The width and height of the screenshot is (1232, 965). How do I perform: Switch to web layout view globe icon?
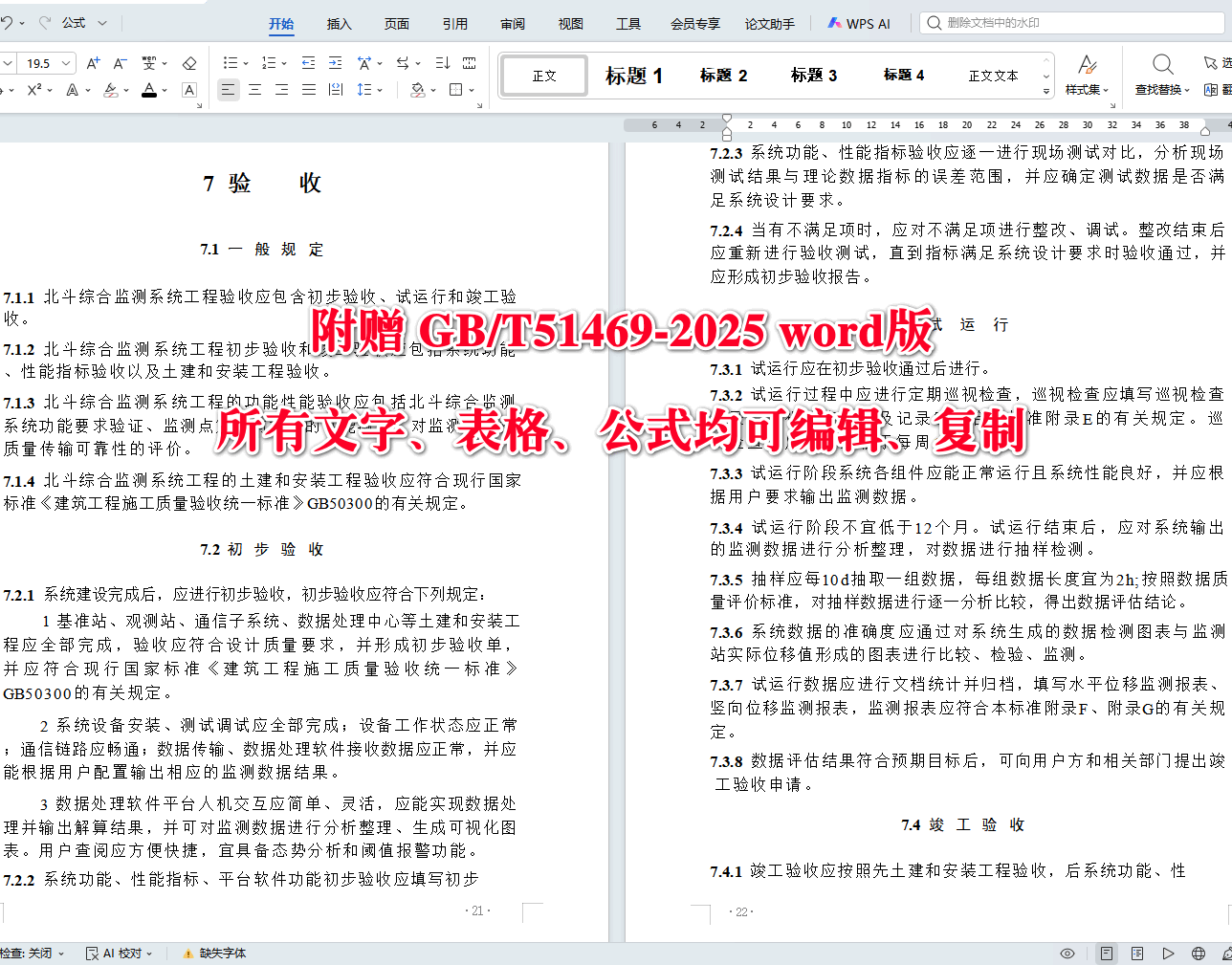(x=1199, y=954)
